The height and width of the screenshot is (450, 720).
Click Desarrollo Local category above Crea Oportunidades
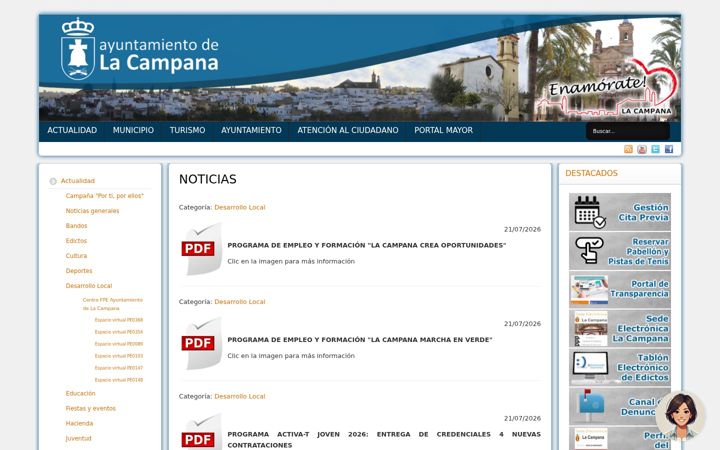click(x=240, y=208)
